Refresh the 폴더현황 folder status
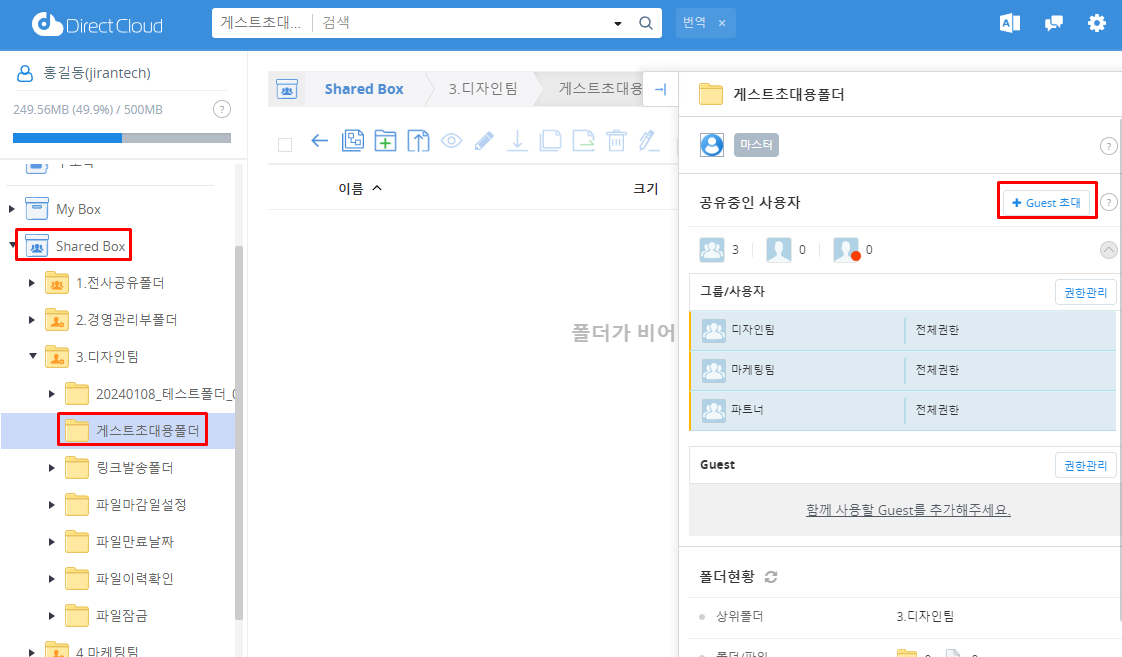1122x657 pixels. 771,577
